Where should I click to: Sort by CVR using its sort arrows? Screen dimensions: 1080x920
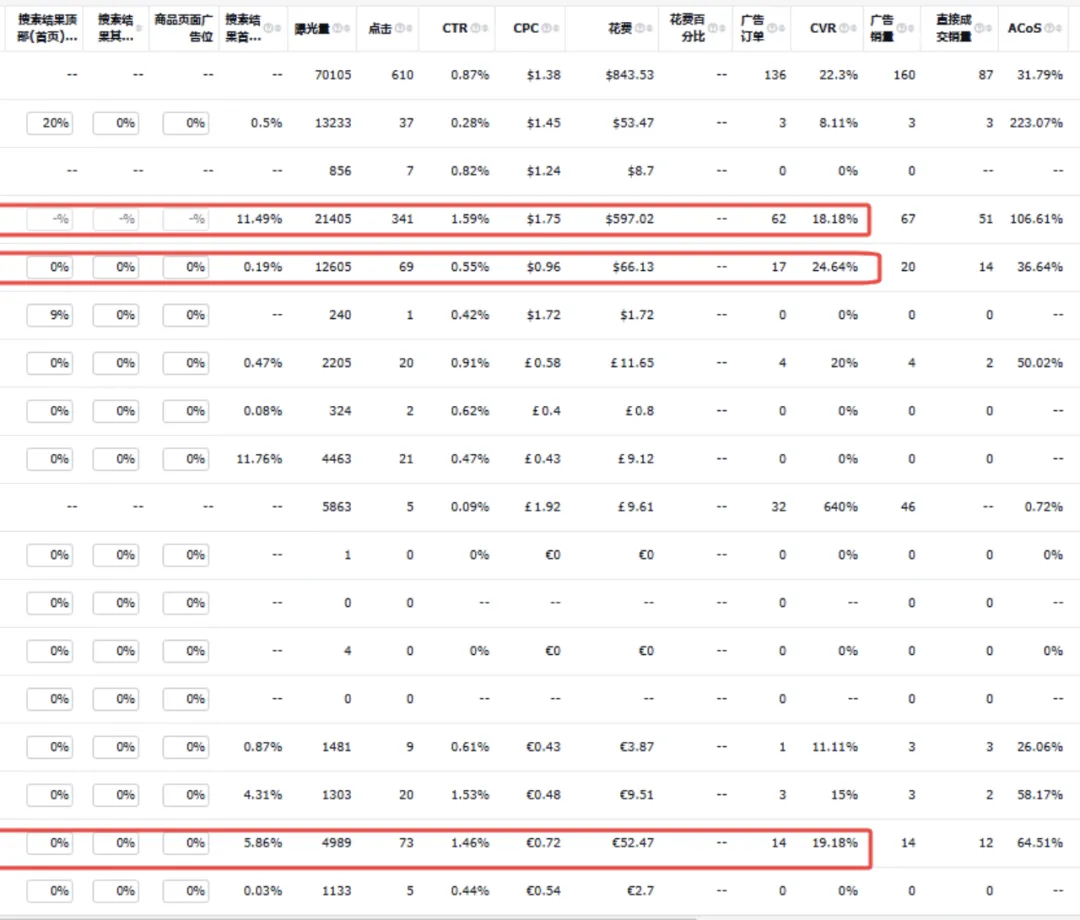pos(853,28)
